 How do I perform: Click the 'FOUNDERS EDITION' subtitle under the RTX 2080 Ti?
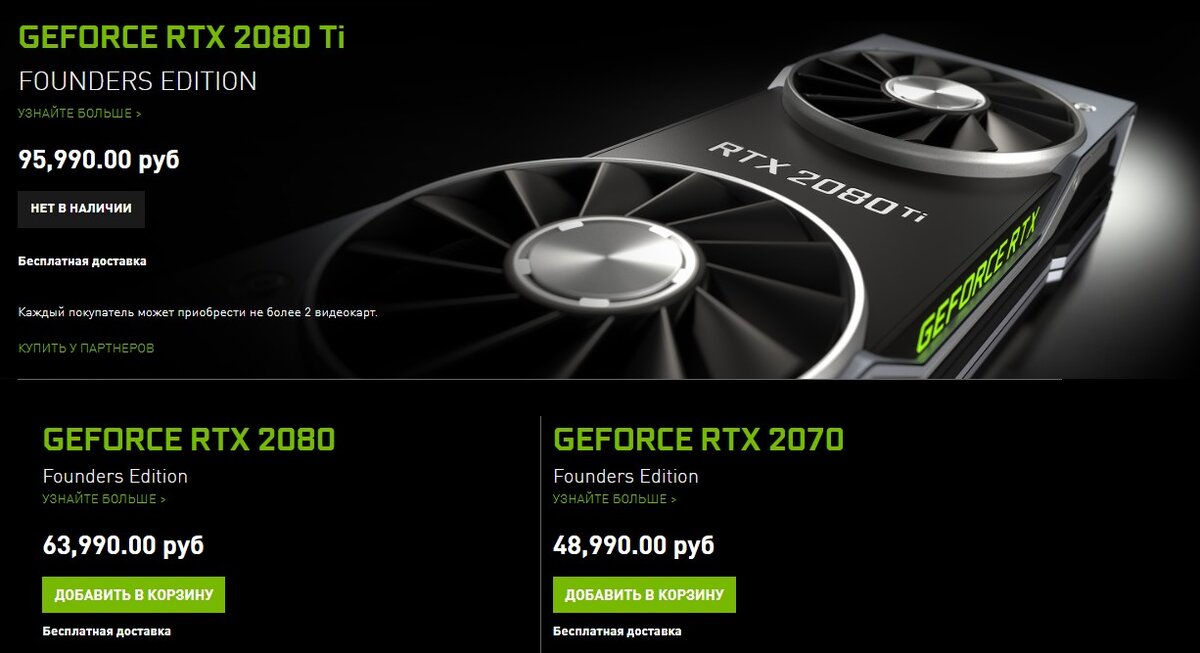pyautogui.click(x=137, y=81)
